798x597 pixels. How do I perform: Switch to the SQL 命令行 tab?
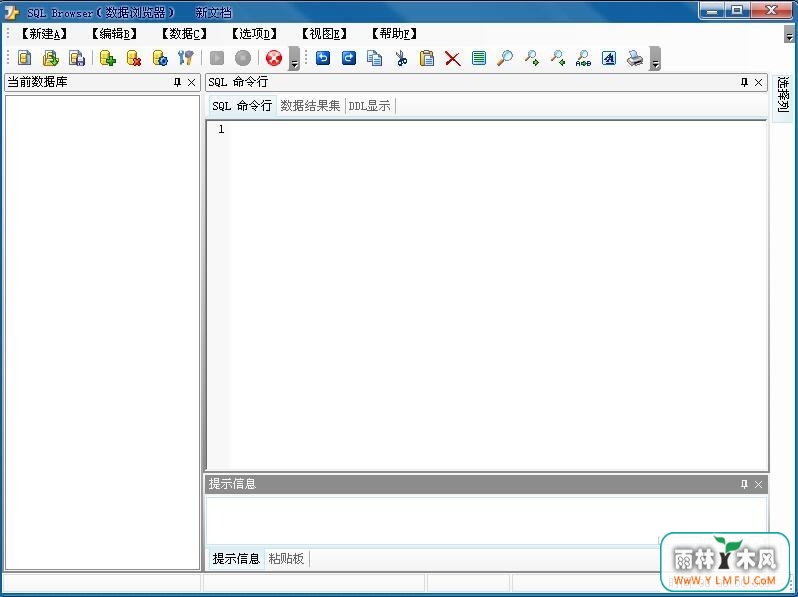point(242,106)
